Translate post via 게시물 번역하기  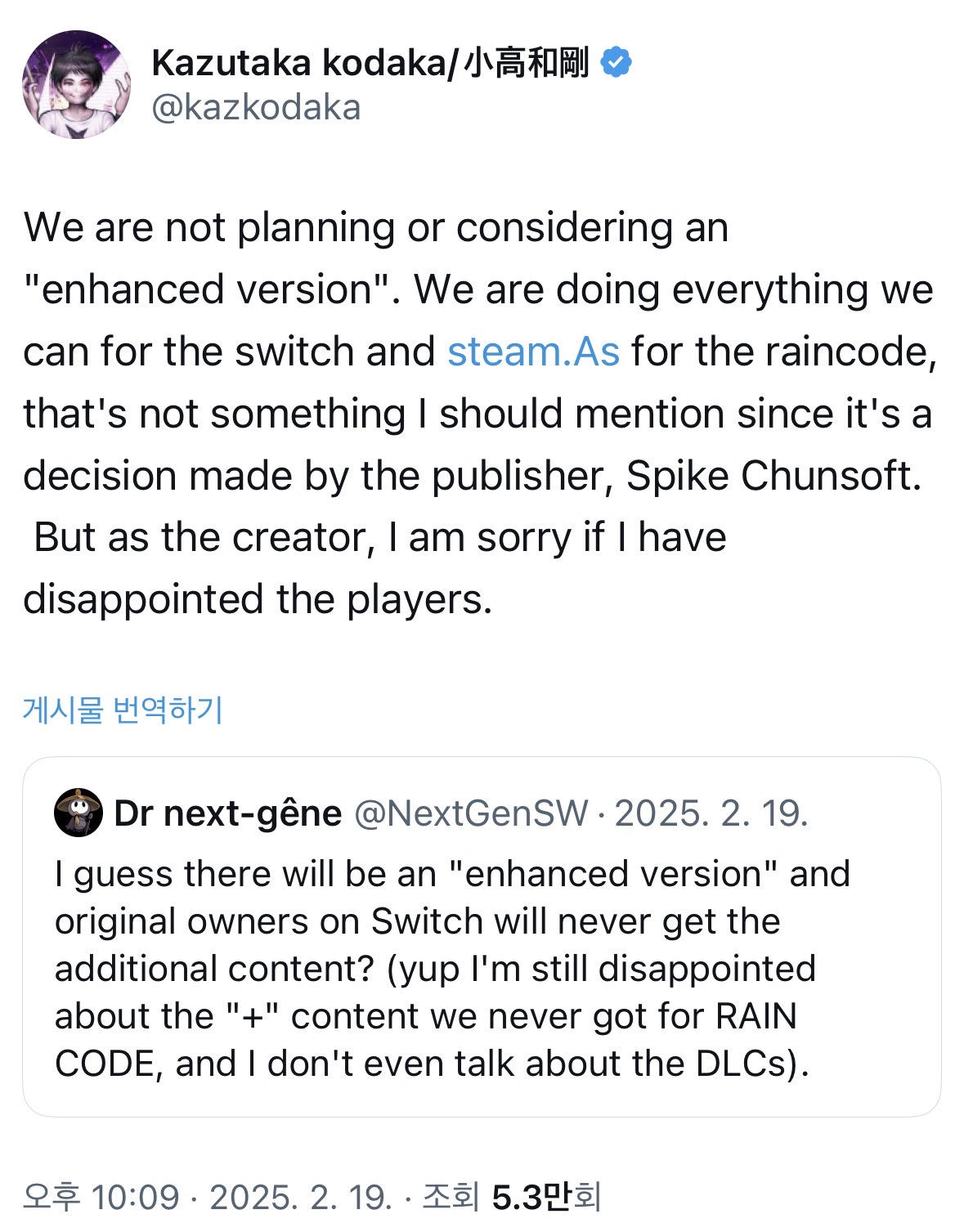(x=123, y=709)
